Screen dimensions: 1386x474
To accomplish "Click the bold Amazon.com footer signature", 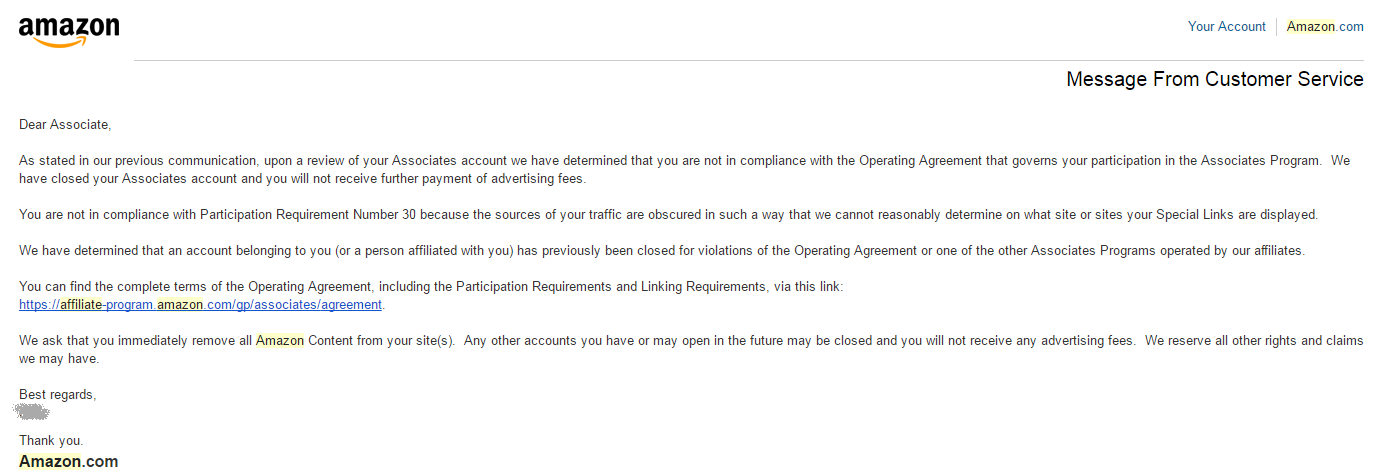I will (69, 462).
